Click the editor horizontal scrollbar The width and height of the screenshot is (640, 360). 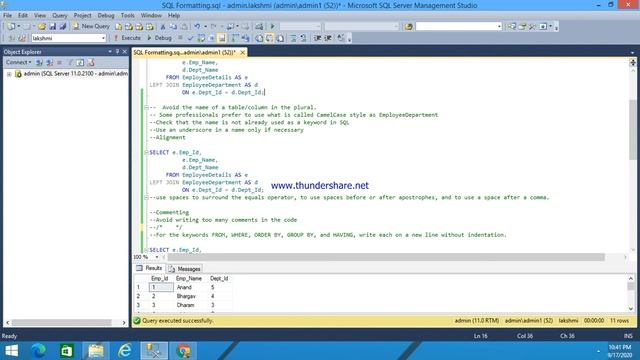(386, 257)
